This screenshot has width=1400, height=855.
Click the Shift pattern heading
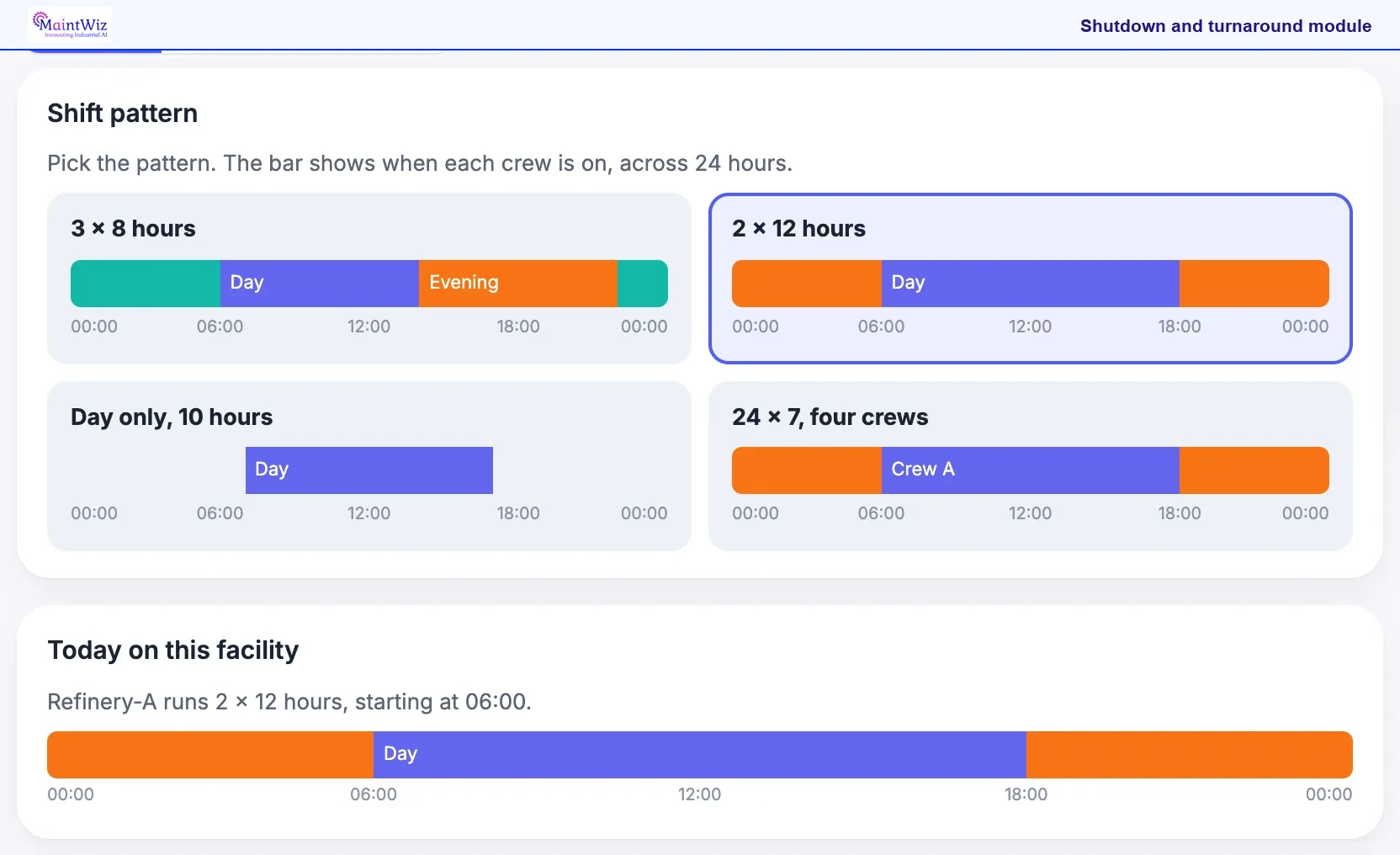click(123, 114)
